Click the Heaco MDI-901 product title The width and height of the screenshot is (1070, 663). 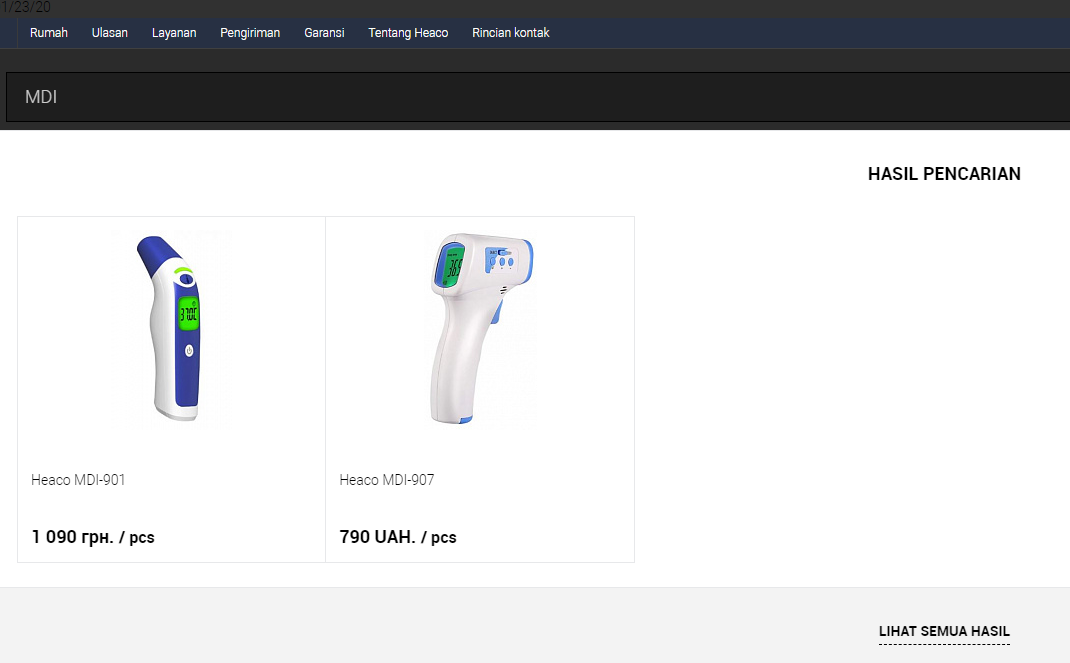click(78, 480)
